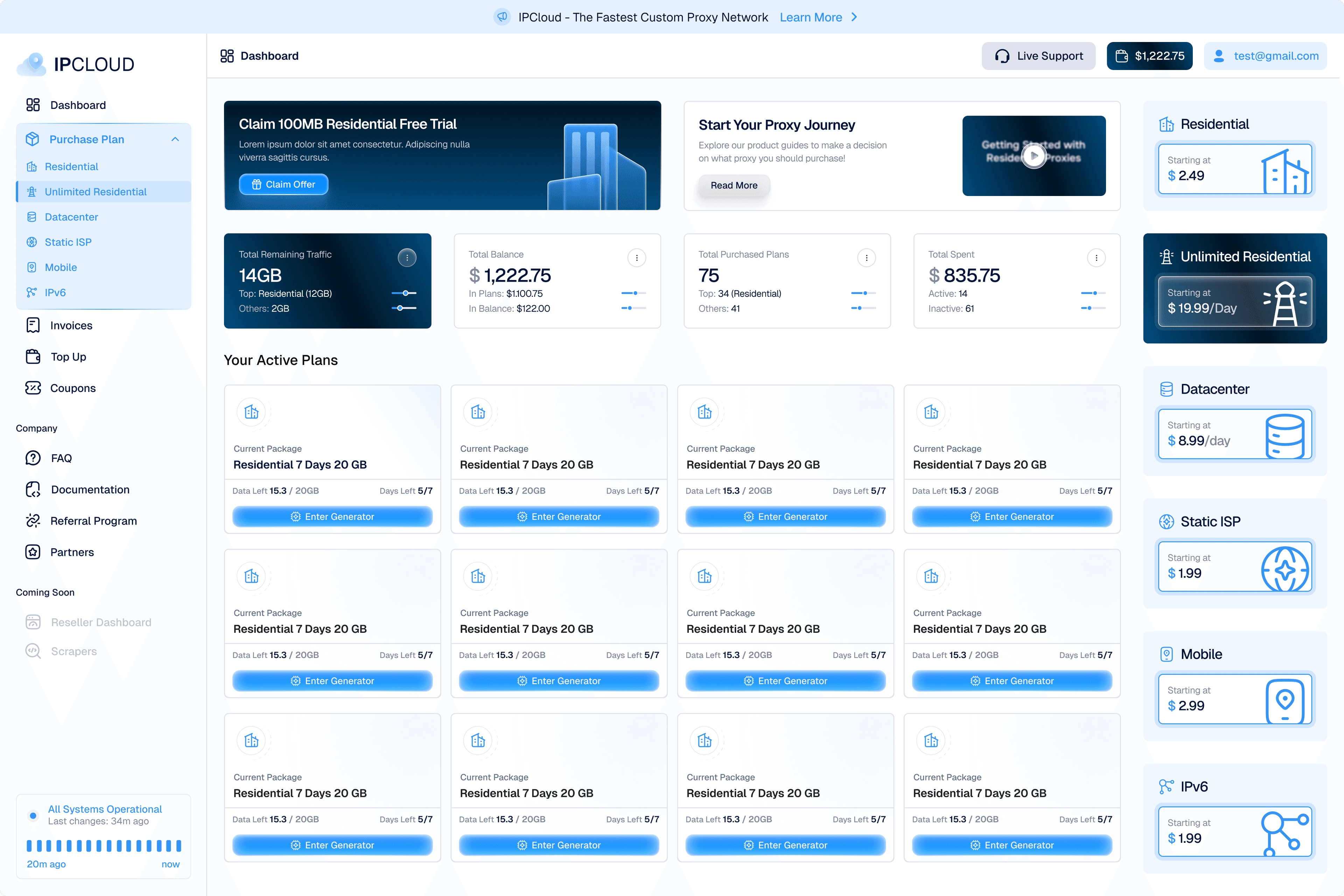The image size is (1344, 896).
Task: Open the IPv6 section from the sidebar
Action: [32, 292]
